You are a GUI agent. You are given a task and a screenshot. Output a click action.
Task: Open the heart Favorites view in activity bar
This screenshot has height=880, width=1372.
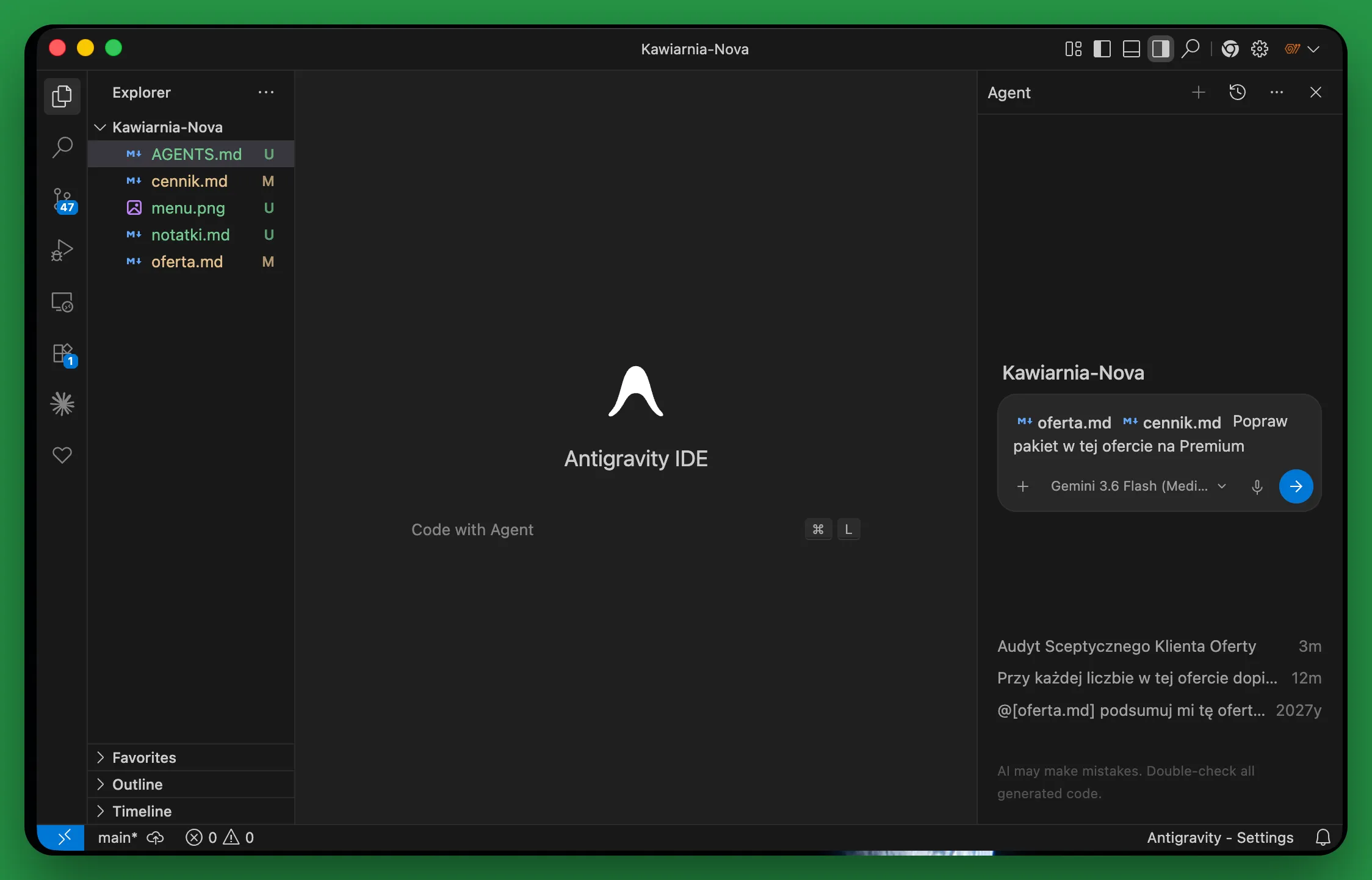62,455
